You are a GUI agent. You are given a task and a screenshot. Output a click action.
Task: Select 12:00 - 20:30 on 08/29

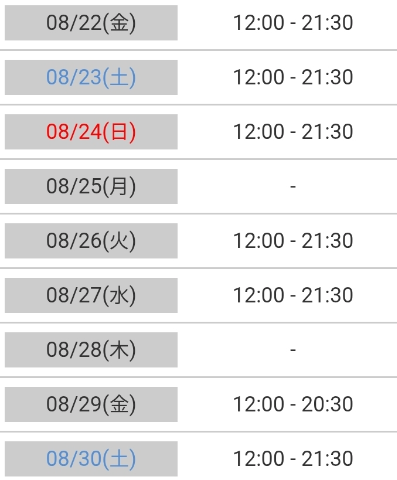(293, 404)
